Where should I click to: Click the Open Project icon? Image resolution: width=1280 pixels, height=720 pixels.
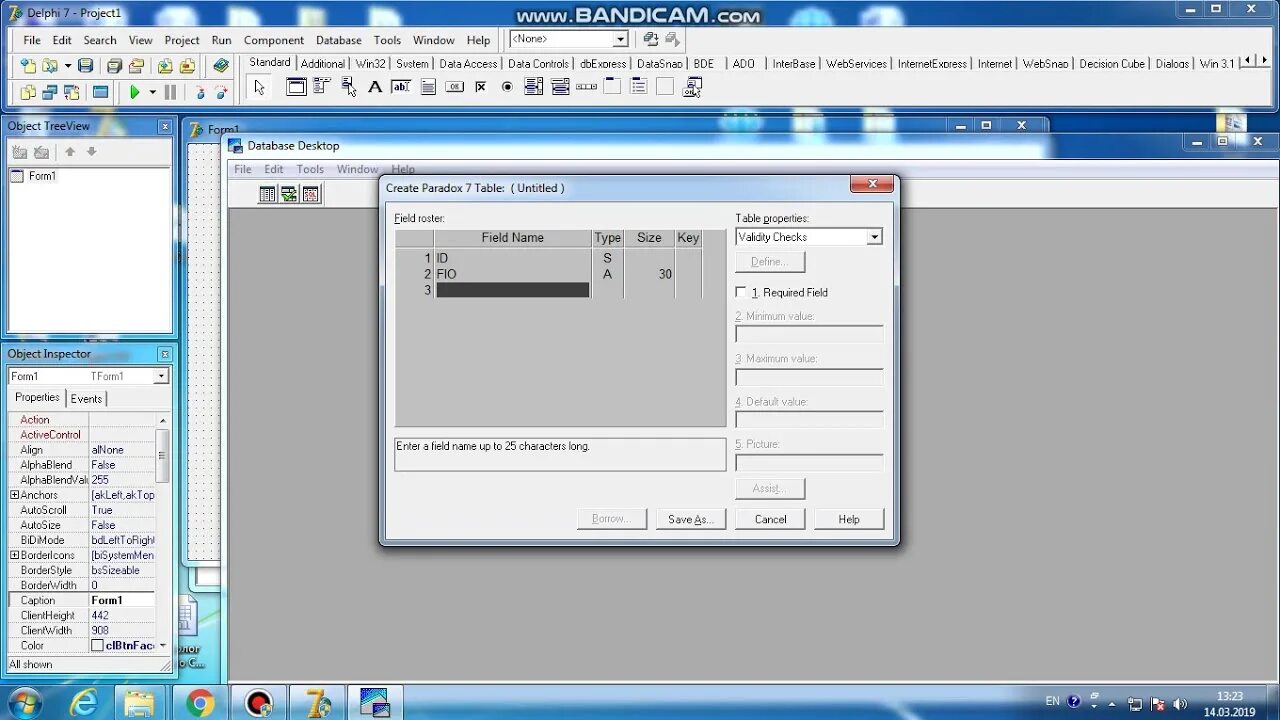[x=136, y=65]
